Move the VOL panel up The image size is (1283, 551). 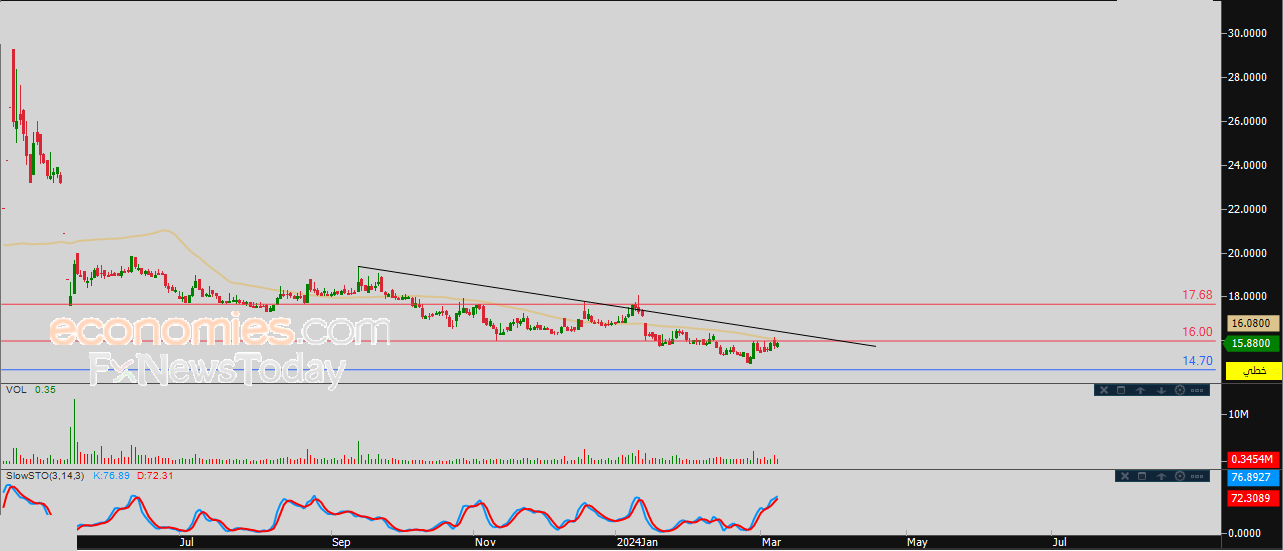pos(1140,390)
